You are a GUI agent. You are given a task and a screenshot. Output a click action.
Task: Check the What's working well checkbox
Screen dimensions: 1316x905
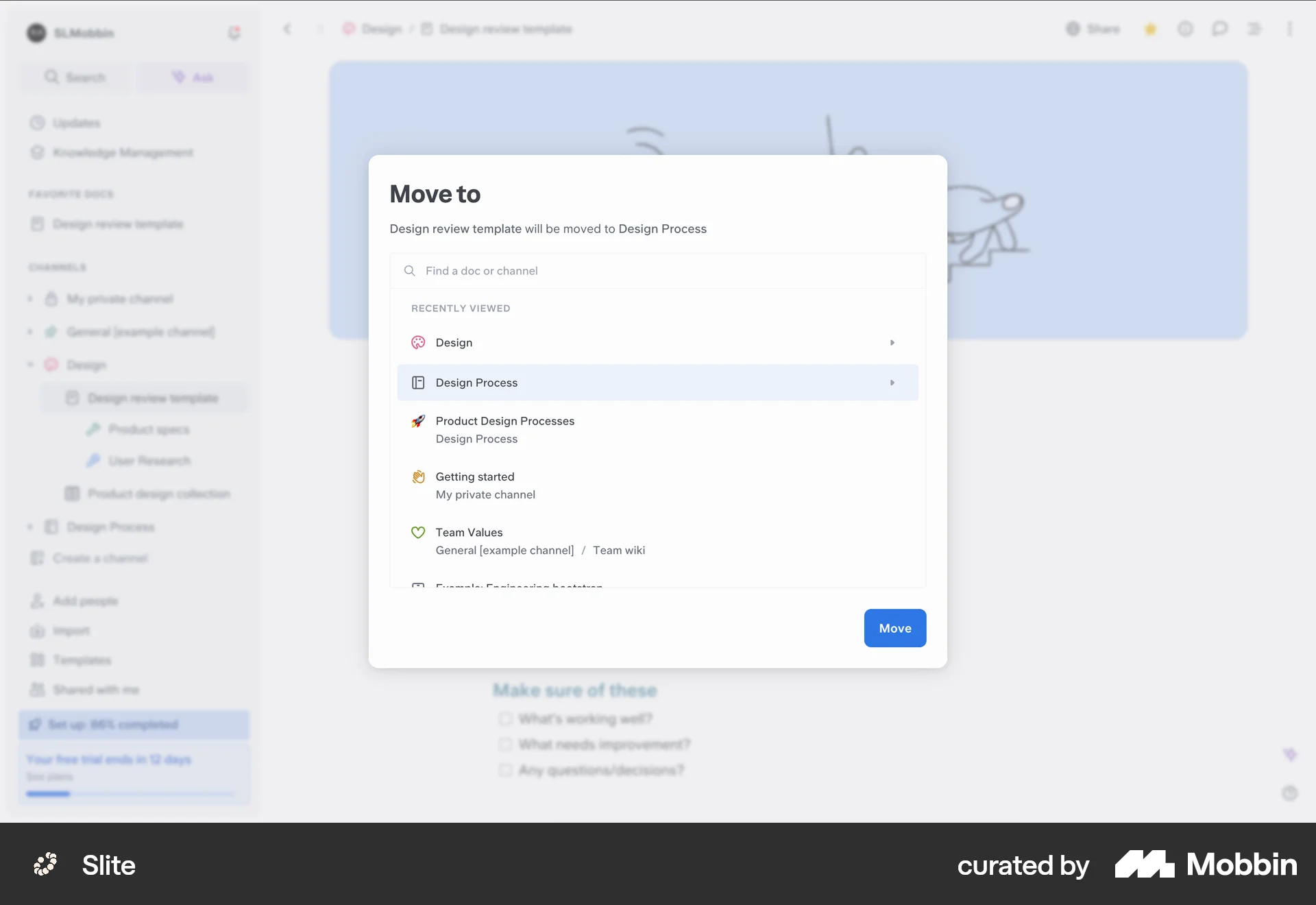[504, 719]
